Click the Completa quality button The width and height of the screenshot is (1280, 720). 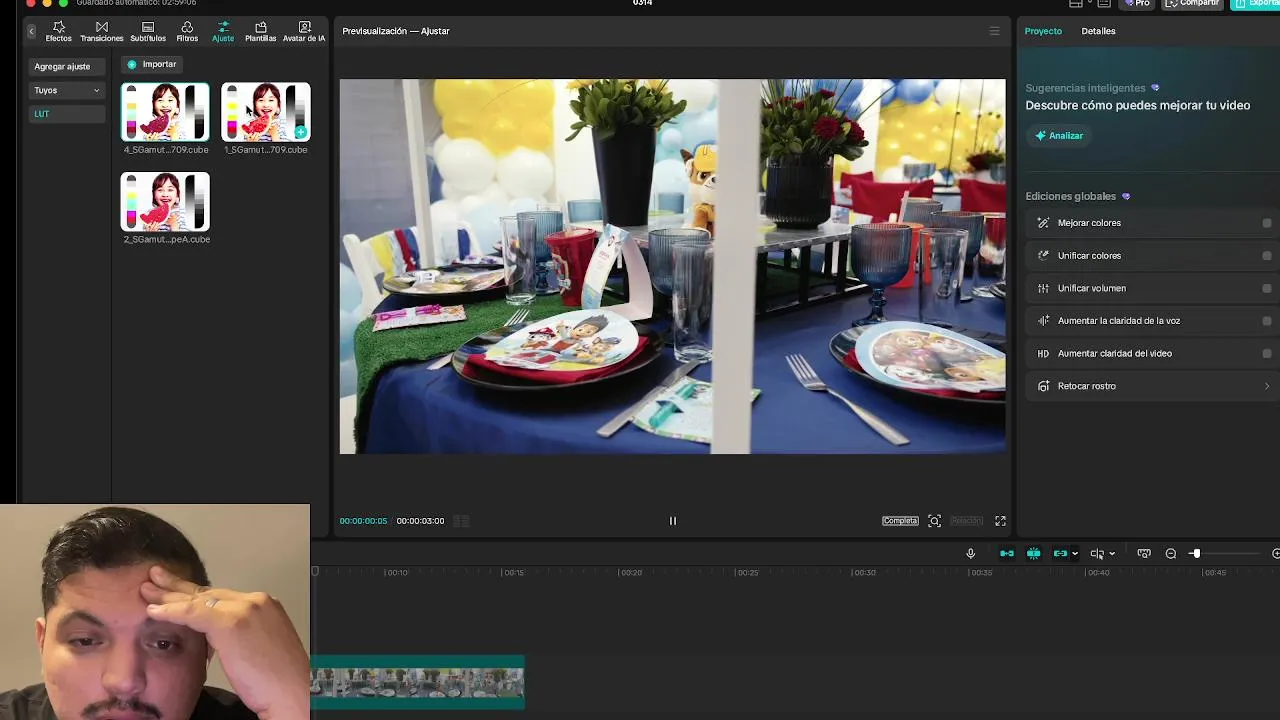click(900, 521)
